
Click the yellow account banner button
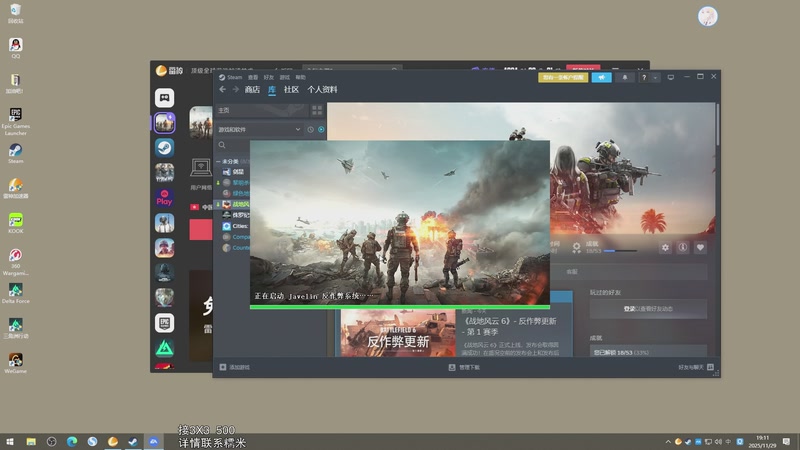tap(563, 78)
